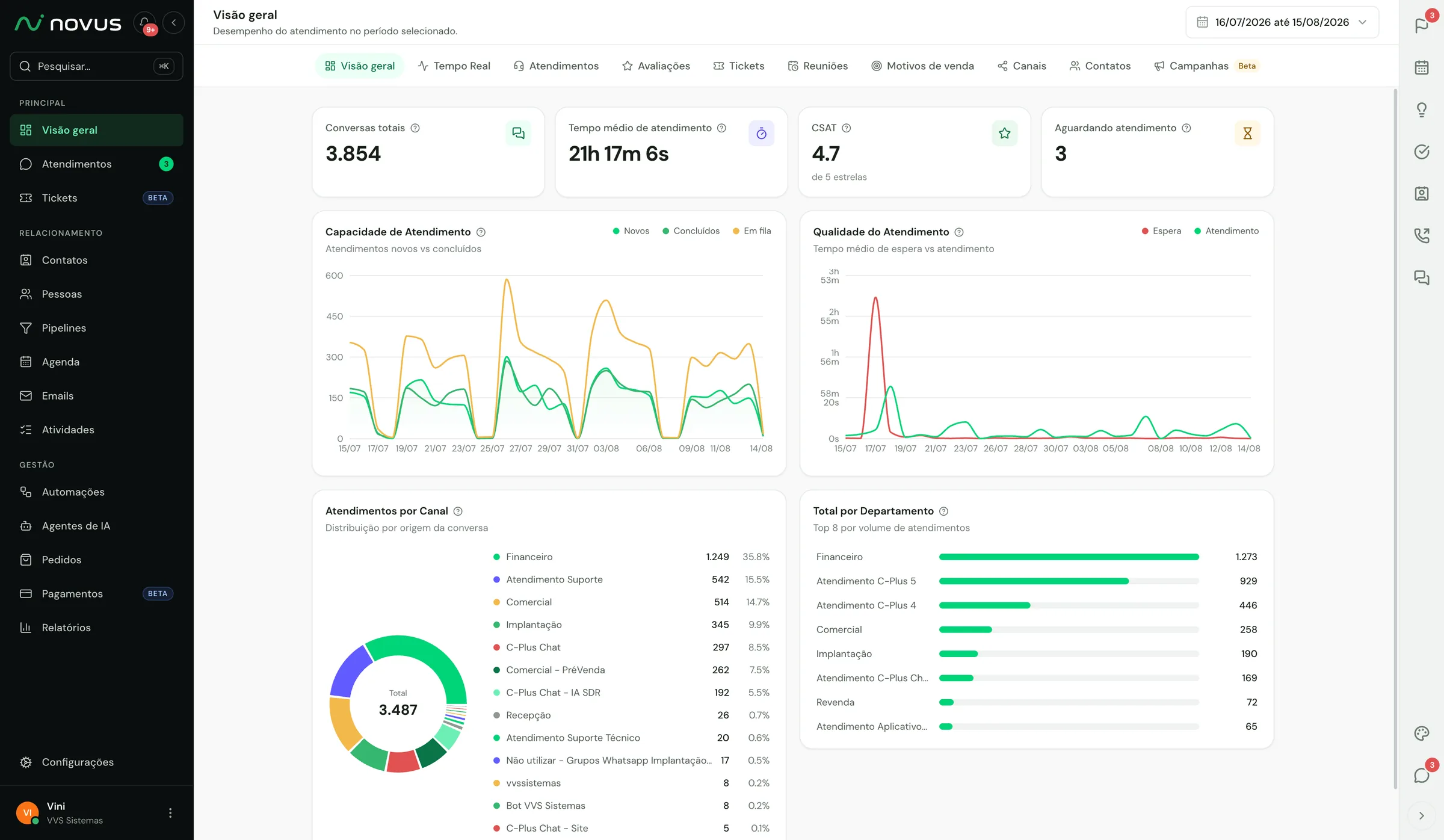Open Configurações in the sidebar

(x=96, y=762)
